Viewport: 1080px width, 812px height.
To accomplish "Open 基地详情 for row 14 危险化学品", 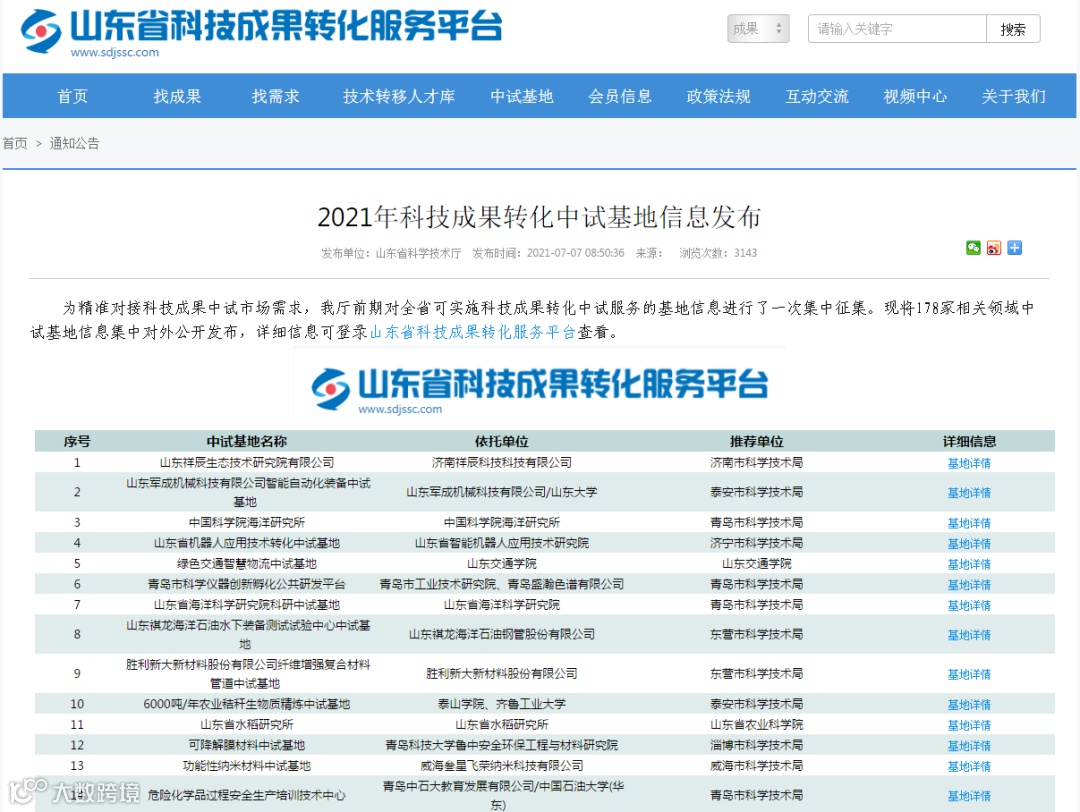I will (969, 797).
